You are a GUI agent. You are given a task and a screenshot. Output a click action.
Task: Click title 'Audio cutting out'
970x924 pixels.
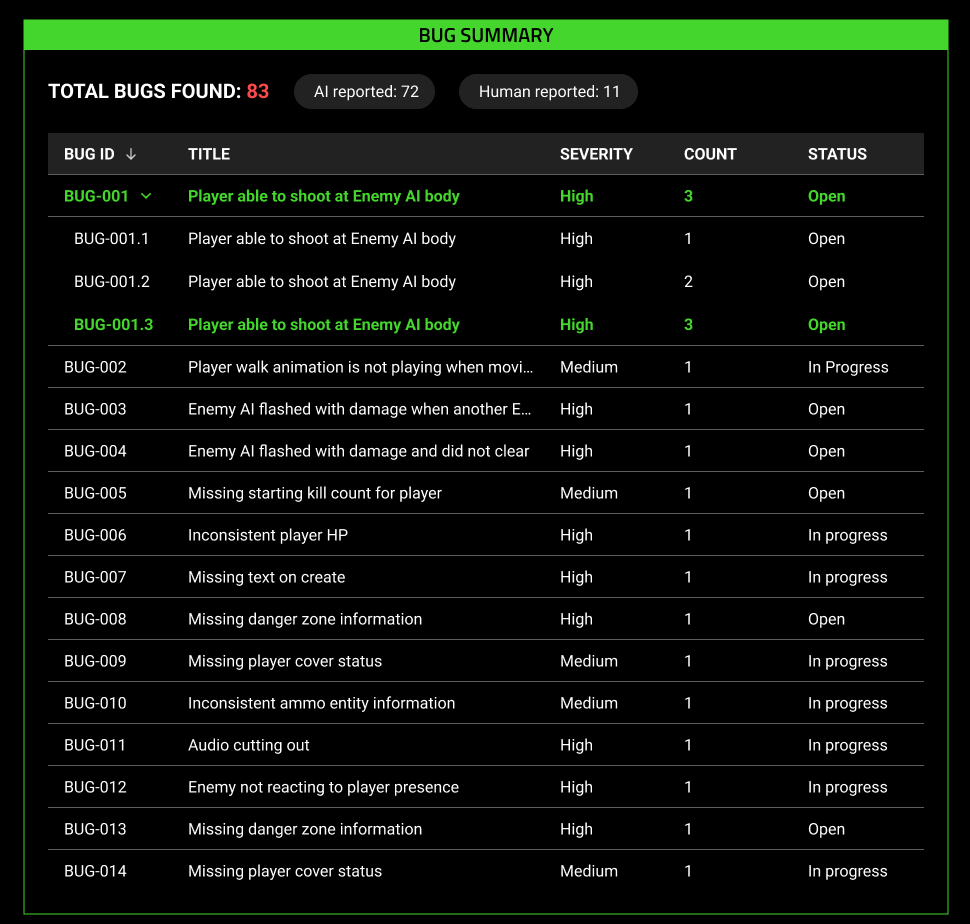249,746
